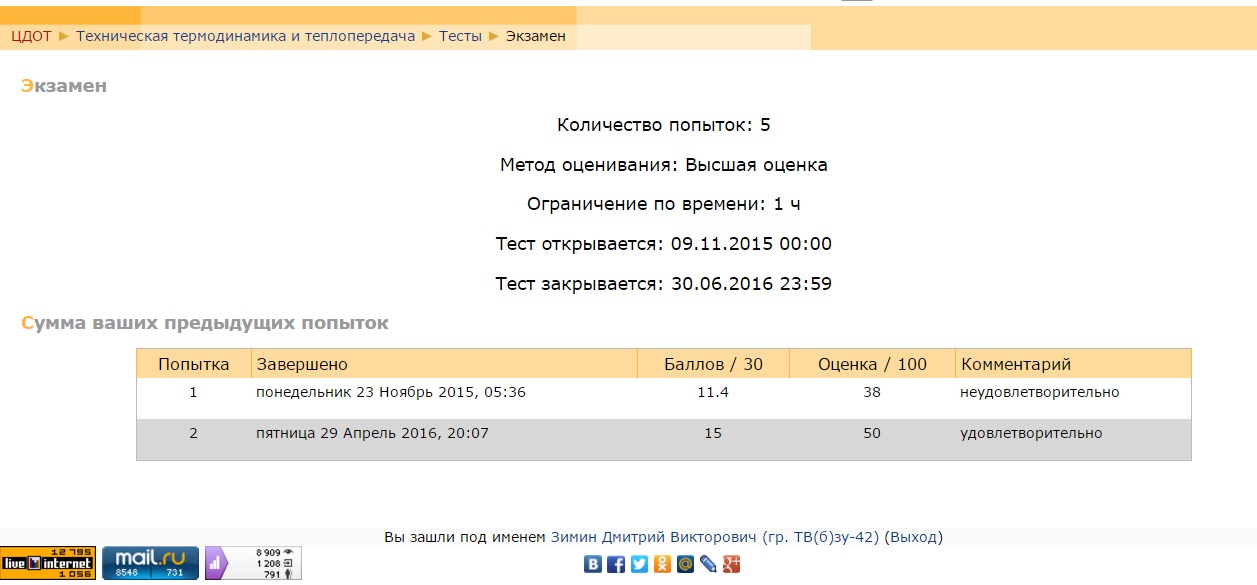Navigate to Тесты breadcrumb
The image size is (1257, 585).
pyautogui.click(x=460, y=36)
